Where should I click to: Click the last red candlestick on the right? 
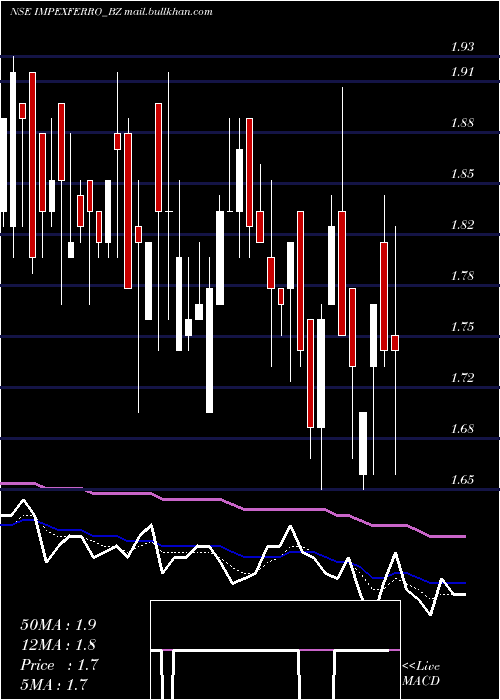pos(395,343)
